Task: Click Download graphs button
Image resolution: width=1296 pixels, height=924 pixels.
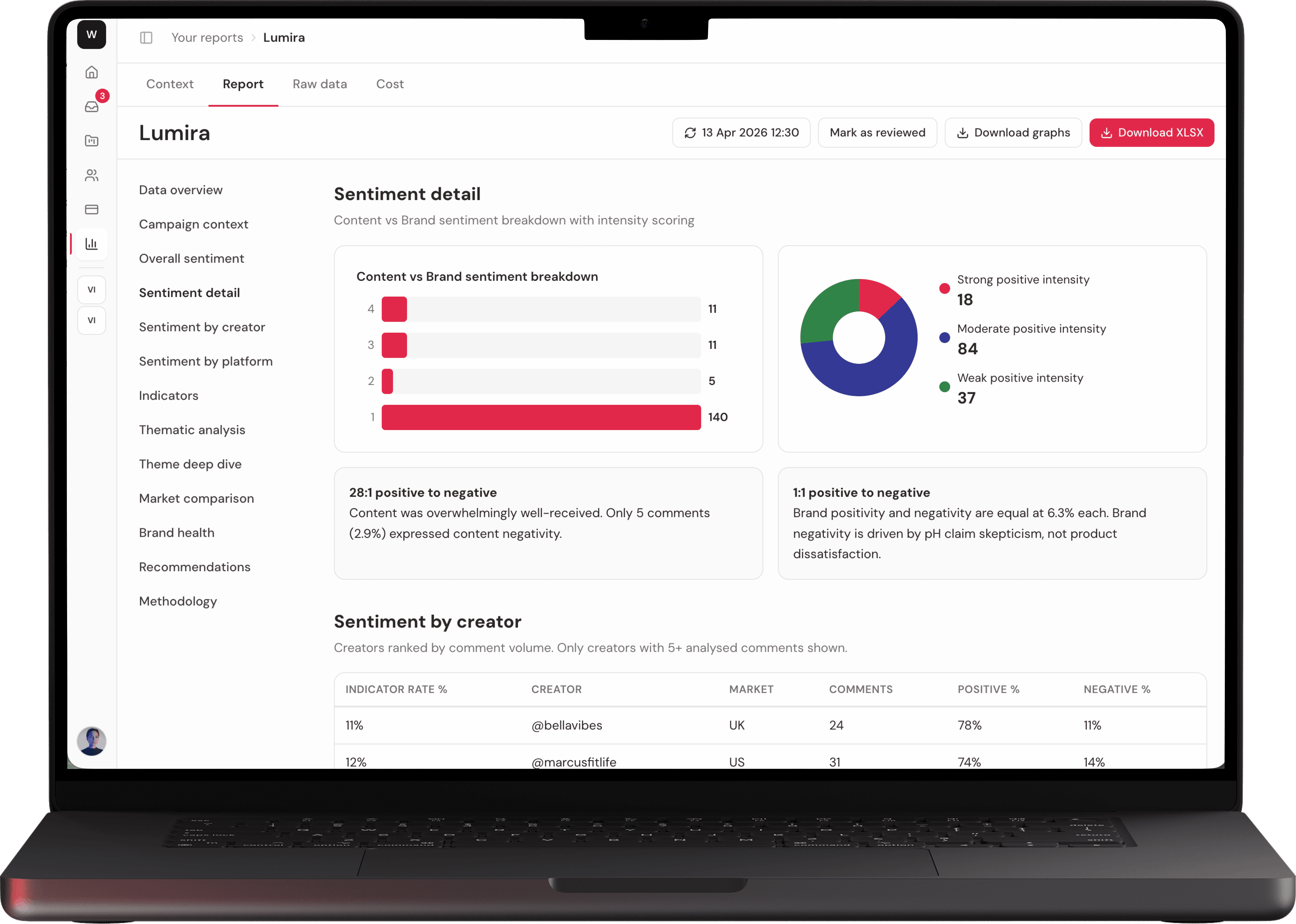Action: (x=1013, y=133)
